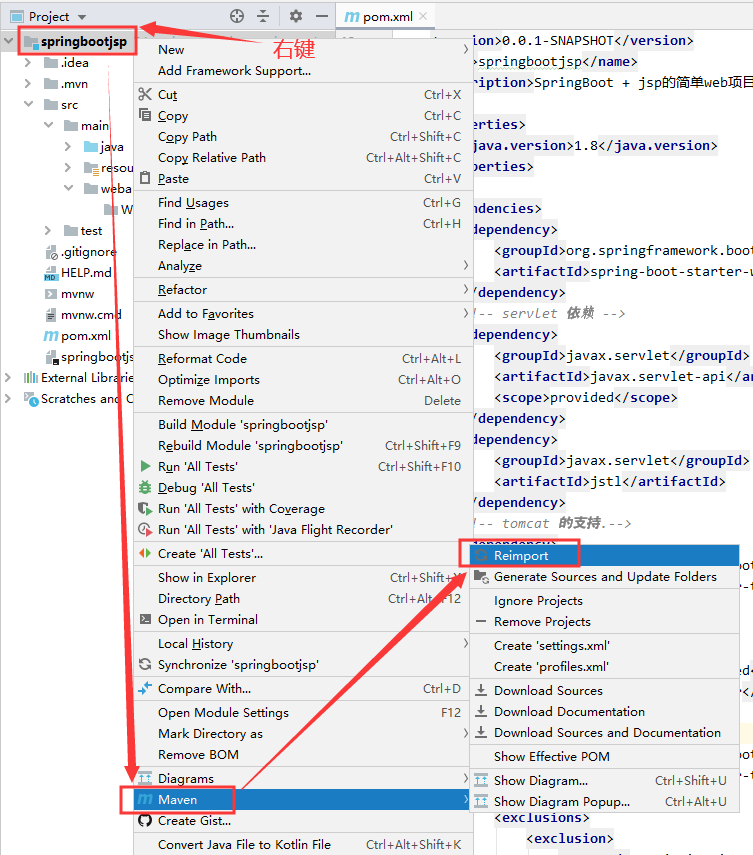Click the Debug 'All Tests' bug icon
The width and height of the screenshot is (753, 855).
pyautogui.click(x=146, y=487)
